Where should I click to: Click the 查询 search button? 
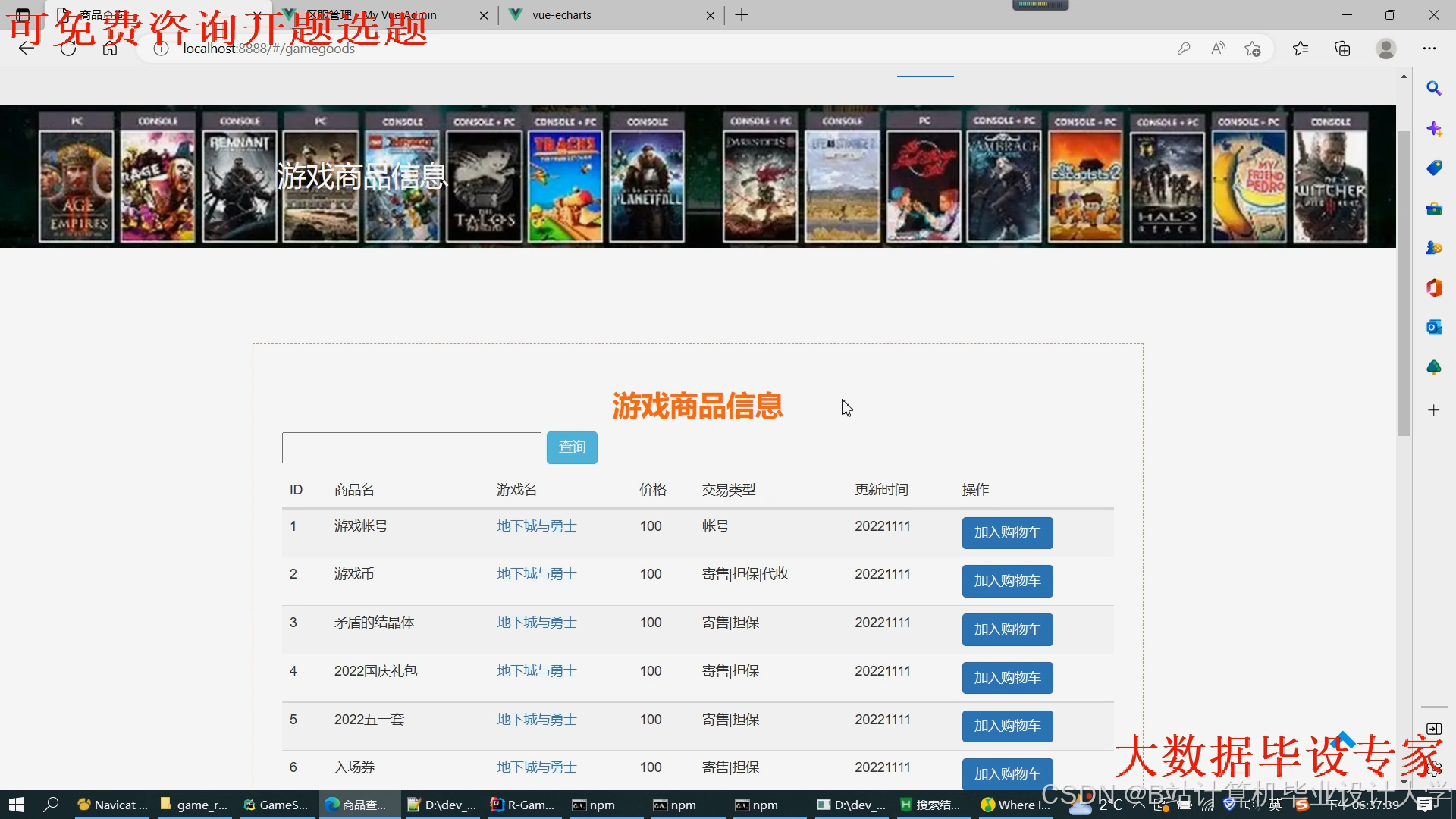coord(572,447)
